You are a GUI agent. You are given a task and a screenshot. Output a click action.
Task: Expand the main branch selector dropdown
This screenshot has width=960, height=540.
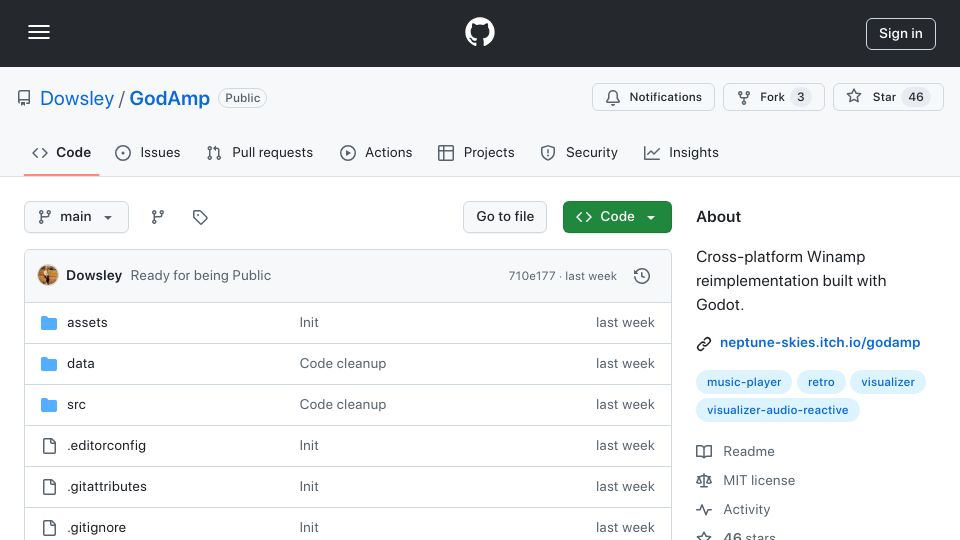77,217
